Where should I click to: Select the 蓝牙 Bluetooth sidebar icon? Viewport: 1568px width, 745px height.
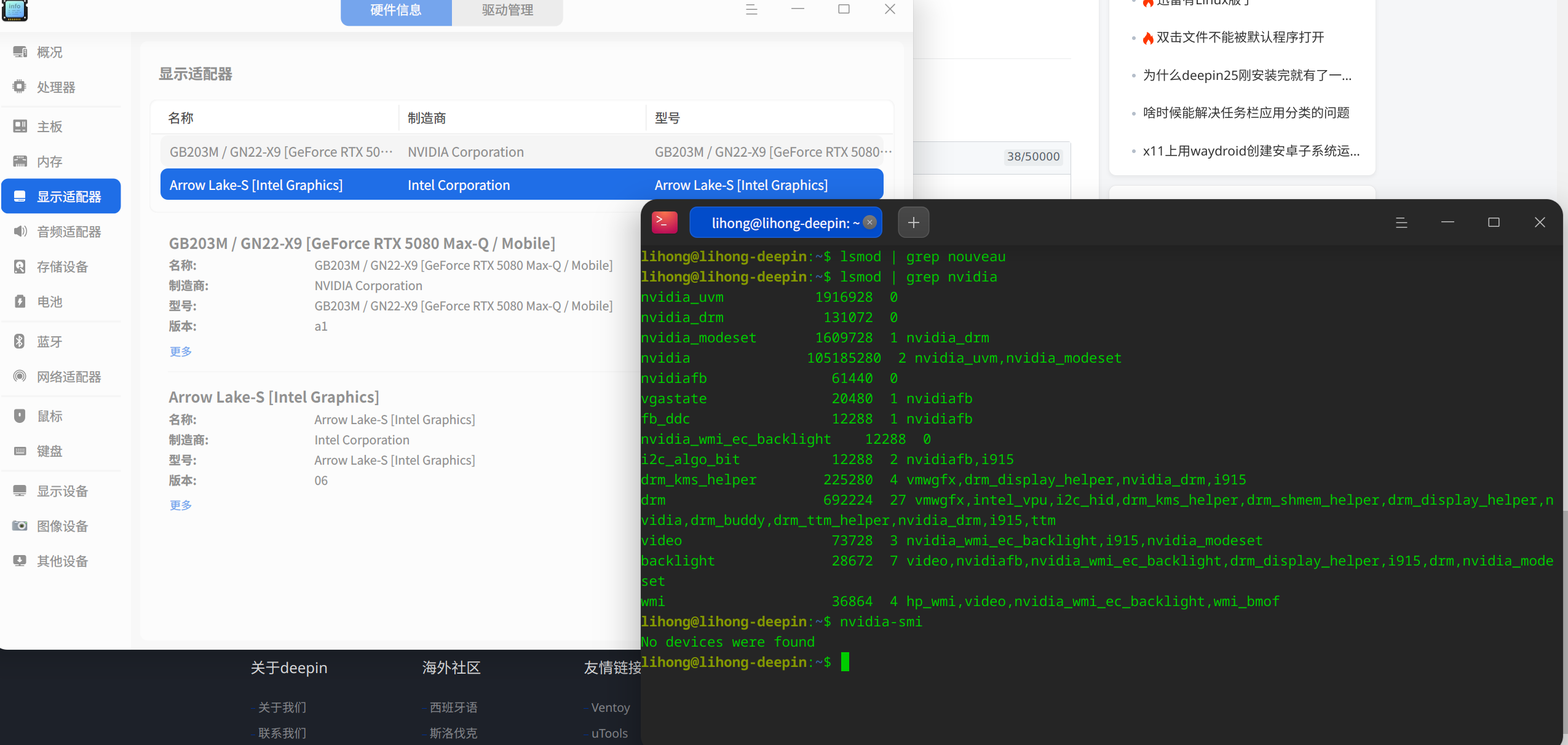coord(20,341)
